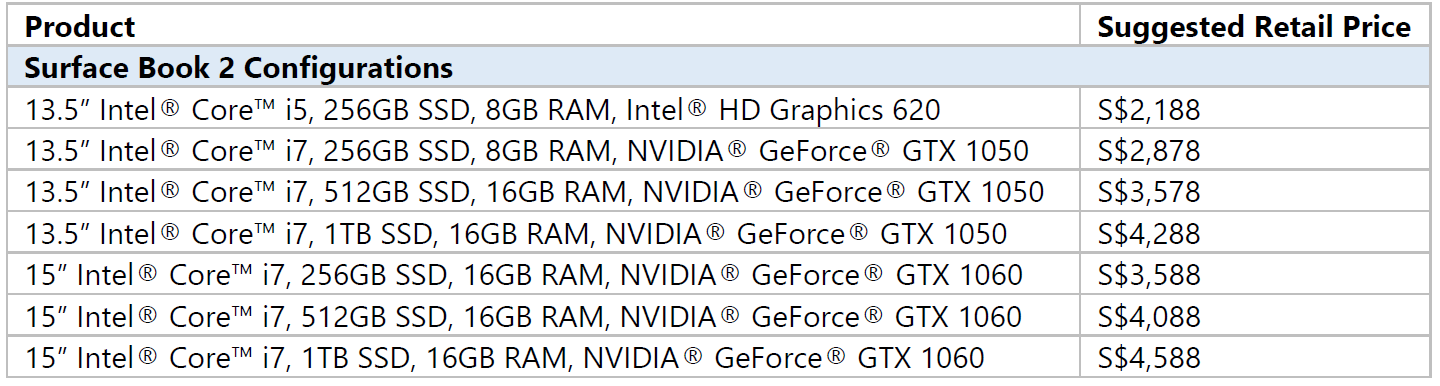Click the S$2,878 price cell
The width and height of the screenshot is (1440, 386).
click(x=1254, y=151)
